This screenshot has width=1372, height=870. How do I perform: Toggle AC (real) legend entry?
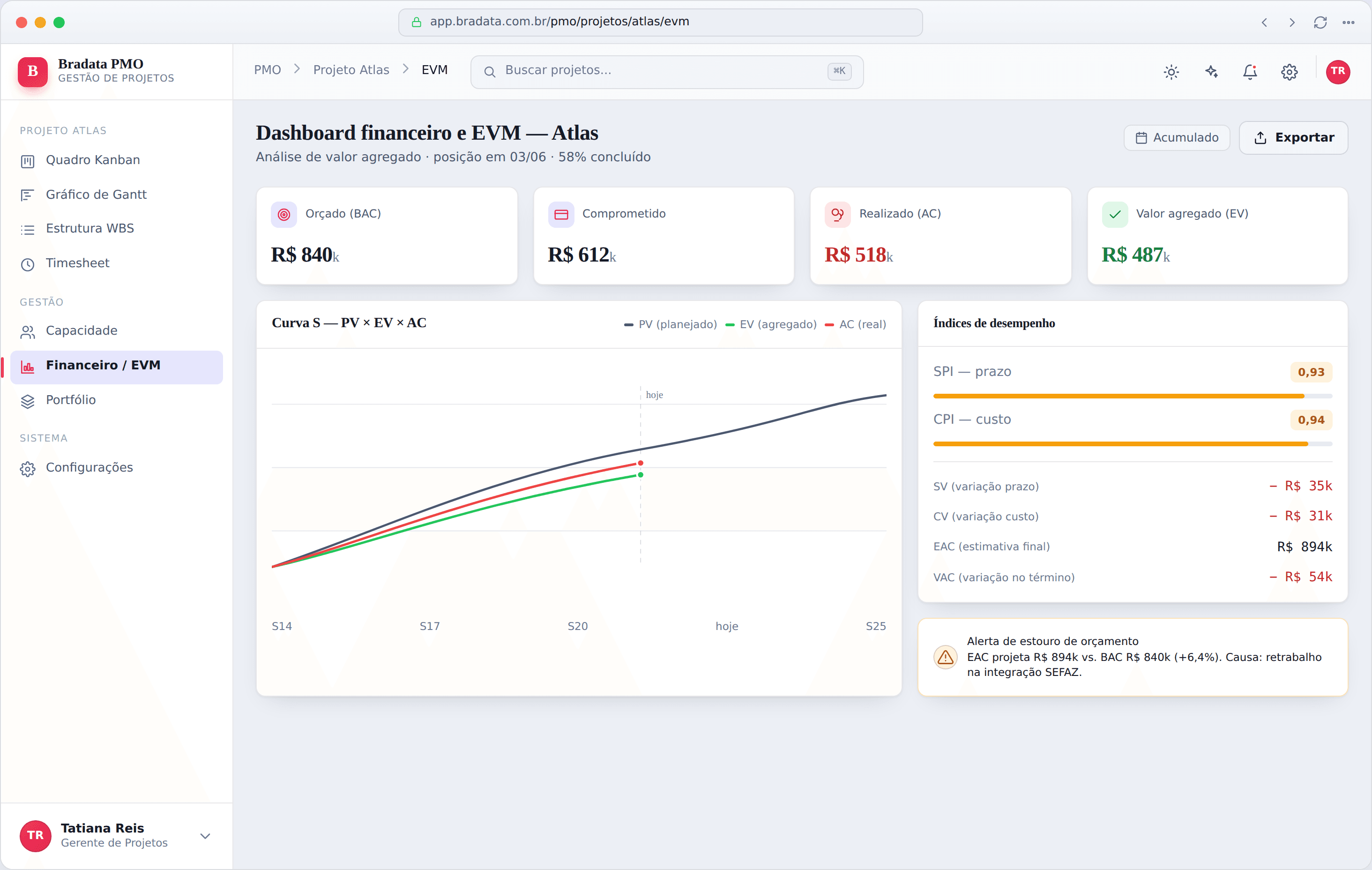[x=855, y=324]
